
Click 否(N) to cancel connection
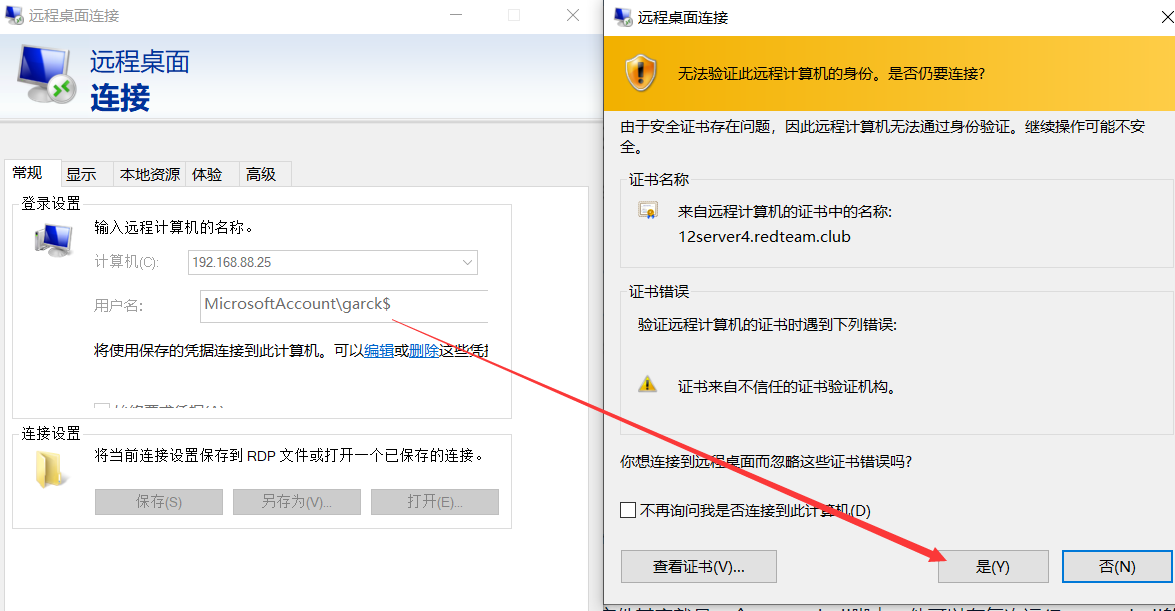(x=1117, y=566)
